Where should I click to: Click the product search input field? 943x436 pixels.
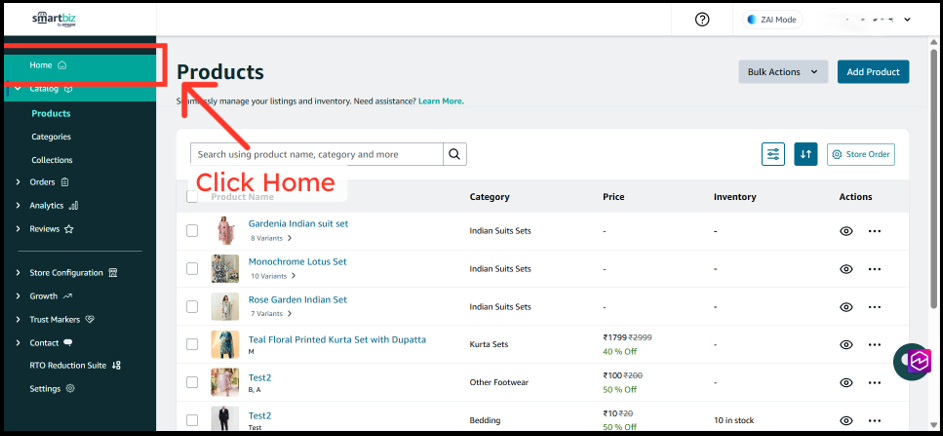pos(316,154)
